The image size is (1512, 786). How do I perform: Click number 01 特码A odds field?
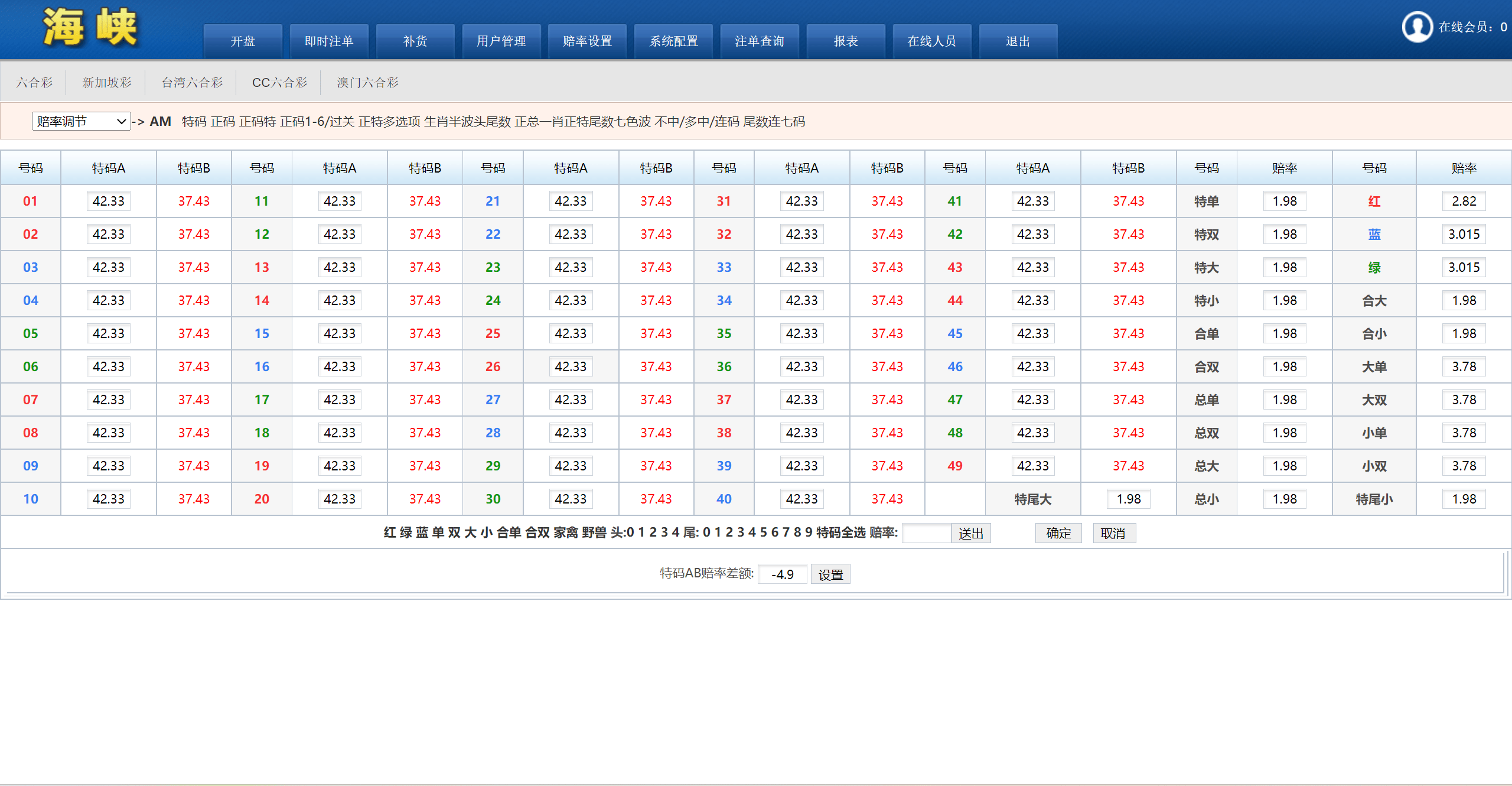pyautogui.click(x=109, y=201)
